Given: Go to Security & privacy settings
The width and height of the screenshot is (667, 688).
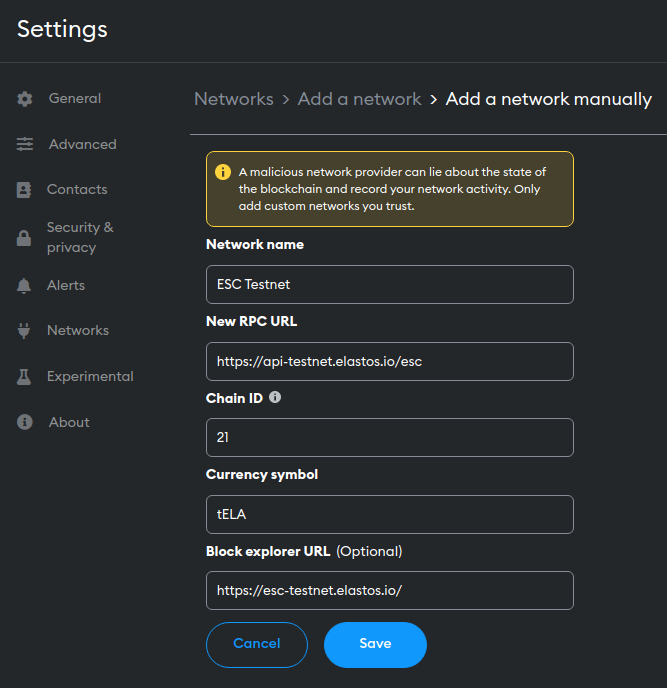Looking at the screenshot, I should point(80,237).
